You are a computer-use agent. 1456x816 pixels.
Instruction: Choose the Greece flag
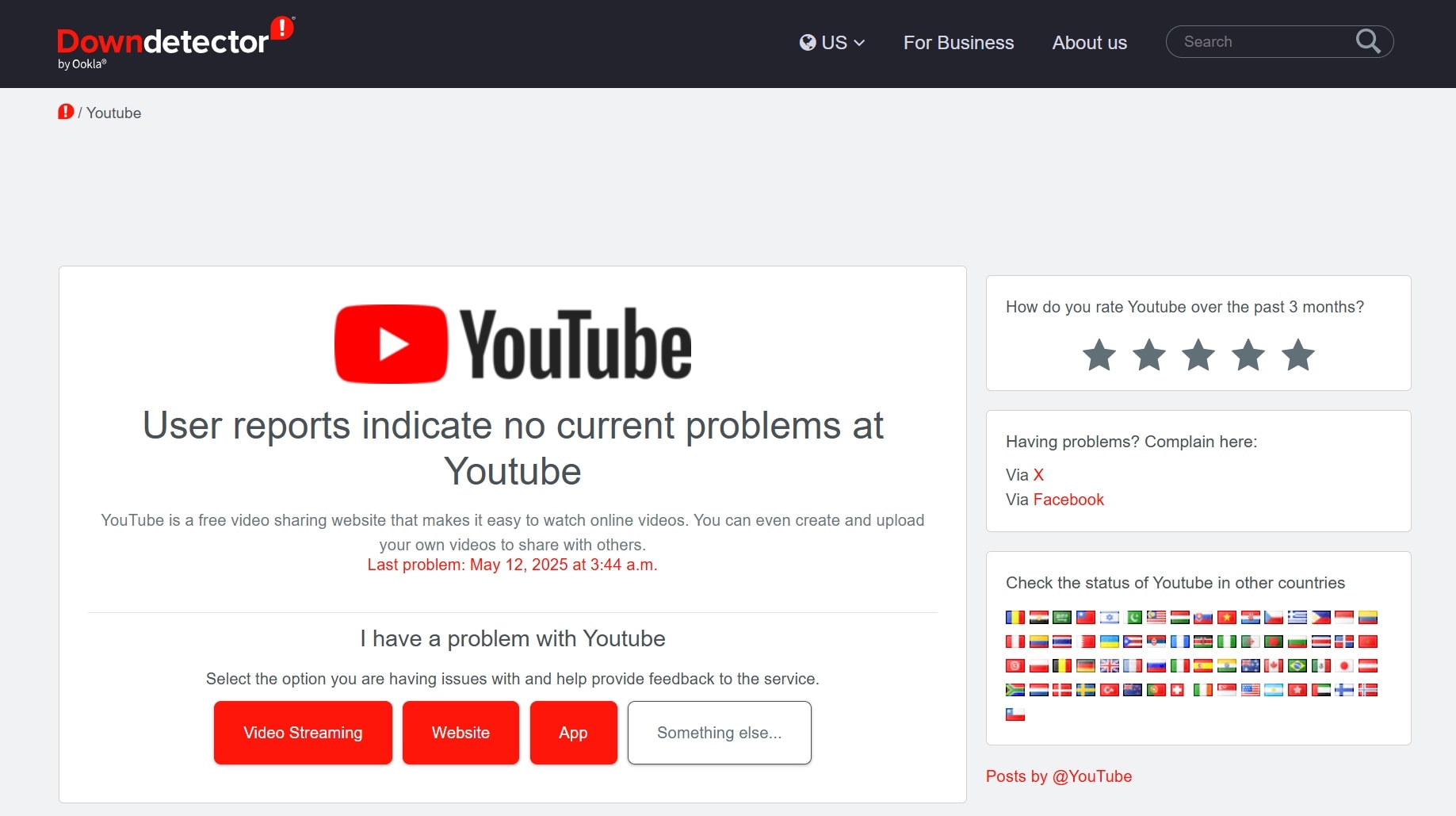click(x=1297, y=617)
